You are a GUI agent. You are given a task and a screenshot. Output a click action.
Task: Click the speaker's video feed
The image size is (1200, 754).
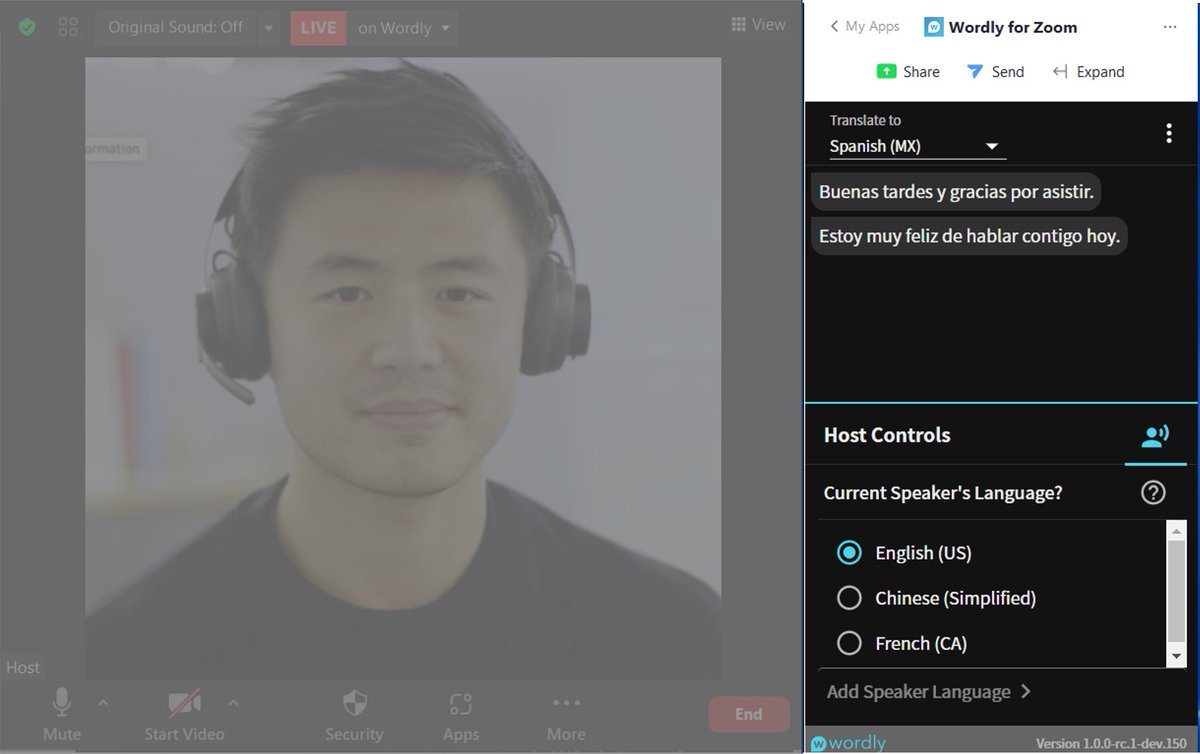click(403, 368)
